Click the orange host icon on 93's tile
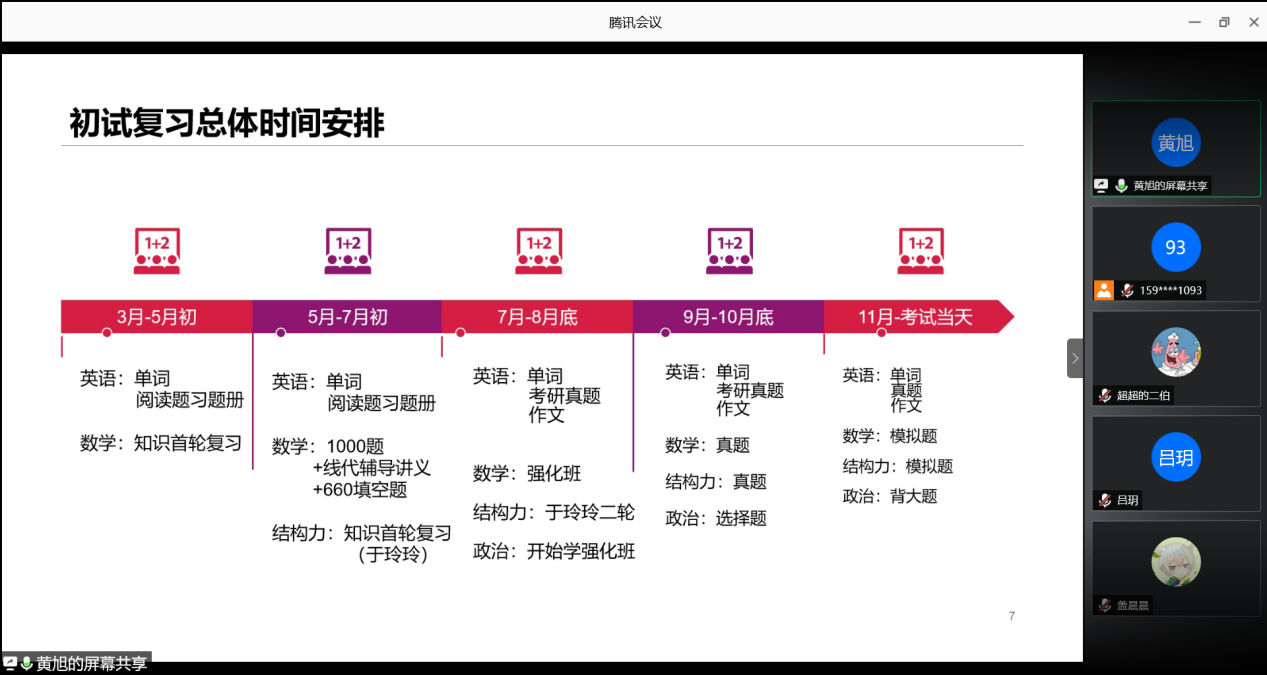This screenshot has height=675, width=1267. (x=1103, y=290)
